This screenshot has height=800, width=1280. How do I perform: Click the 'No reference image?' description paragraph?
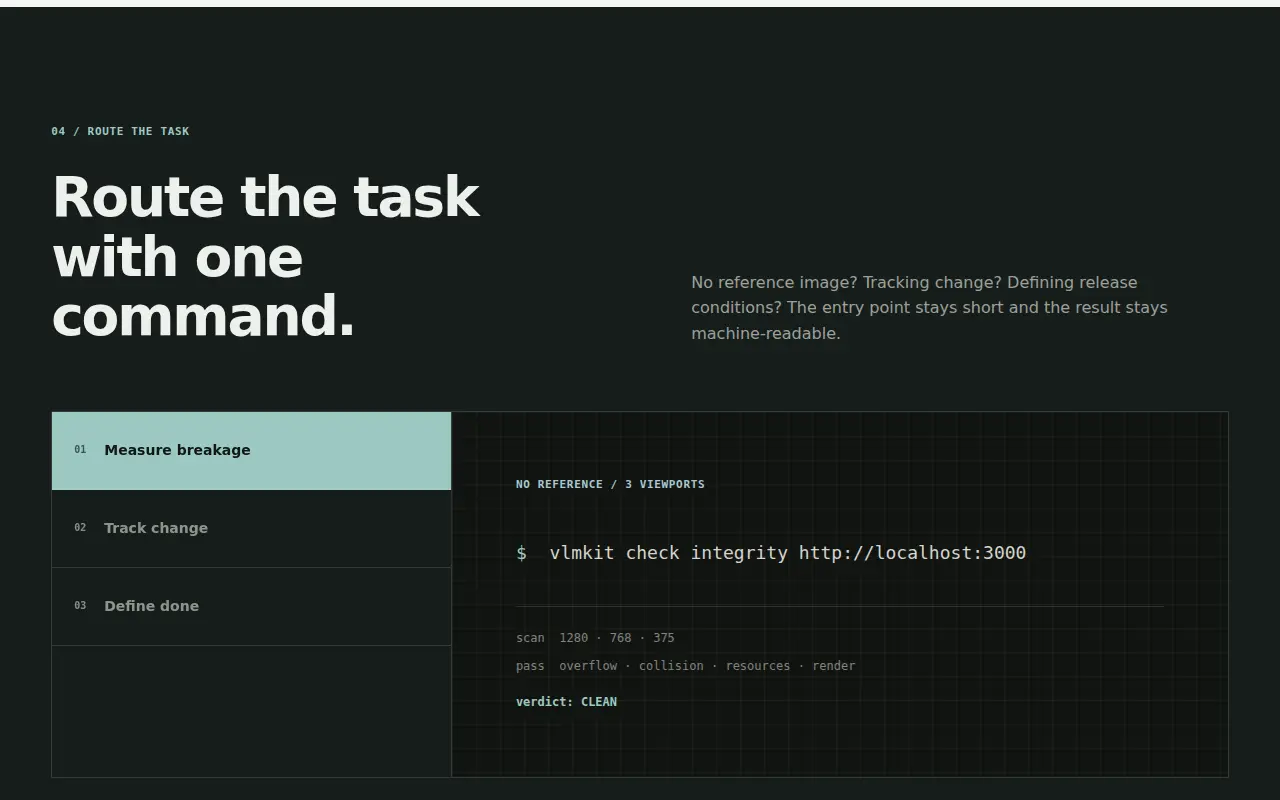click(x=929, y=308)
